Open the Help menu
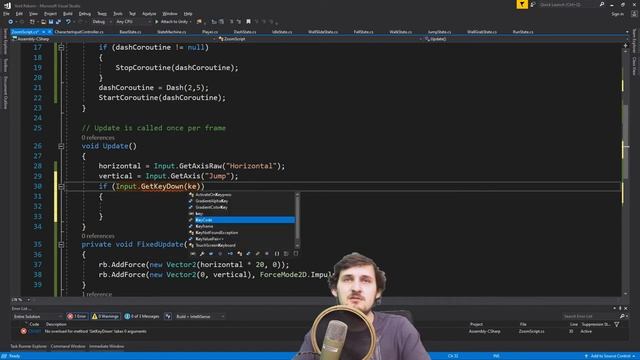This screenshot has height=360, width=640. coord(188,13)
